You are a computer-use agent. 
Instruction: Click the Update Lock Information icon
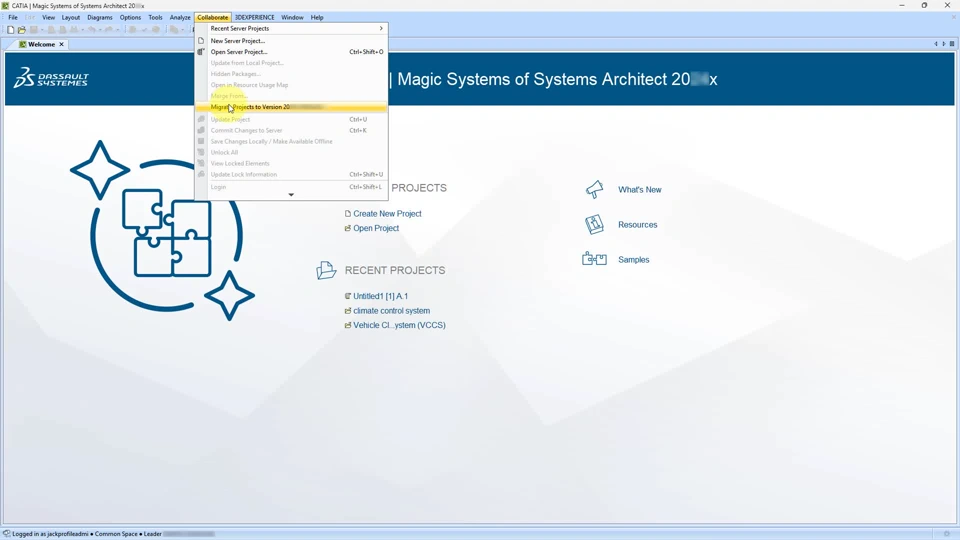click(201, 174)
